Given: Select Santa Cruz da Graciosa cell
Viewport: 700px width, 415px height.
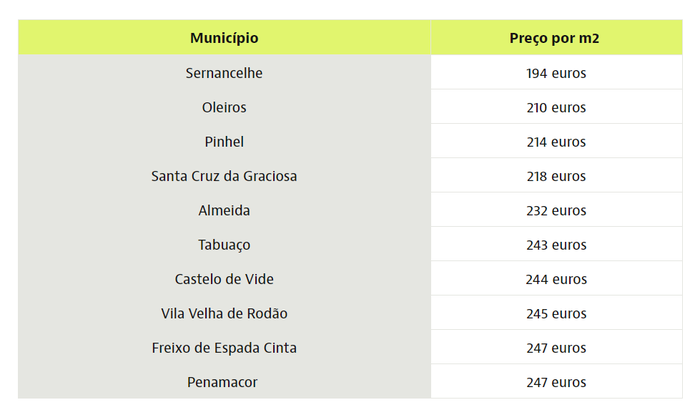Looking at the screenshot, I should 224,176.
